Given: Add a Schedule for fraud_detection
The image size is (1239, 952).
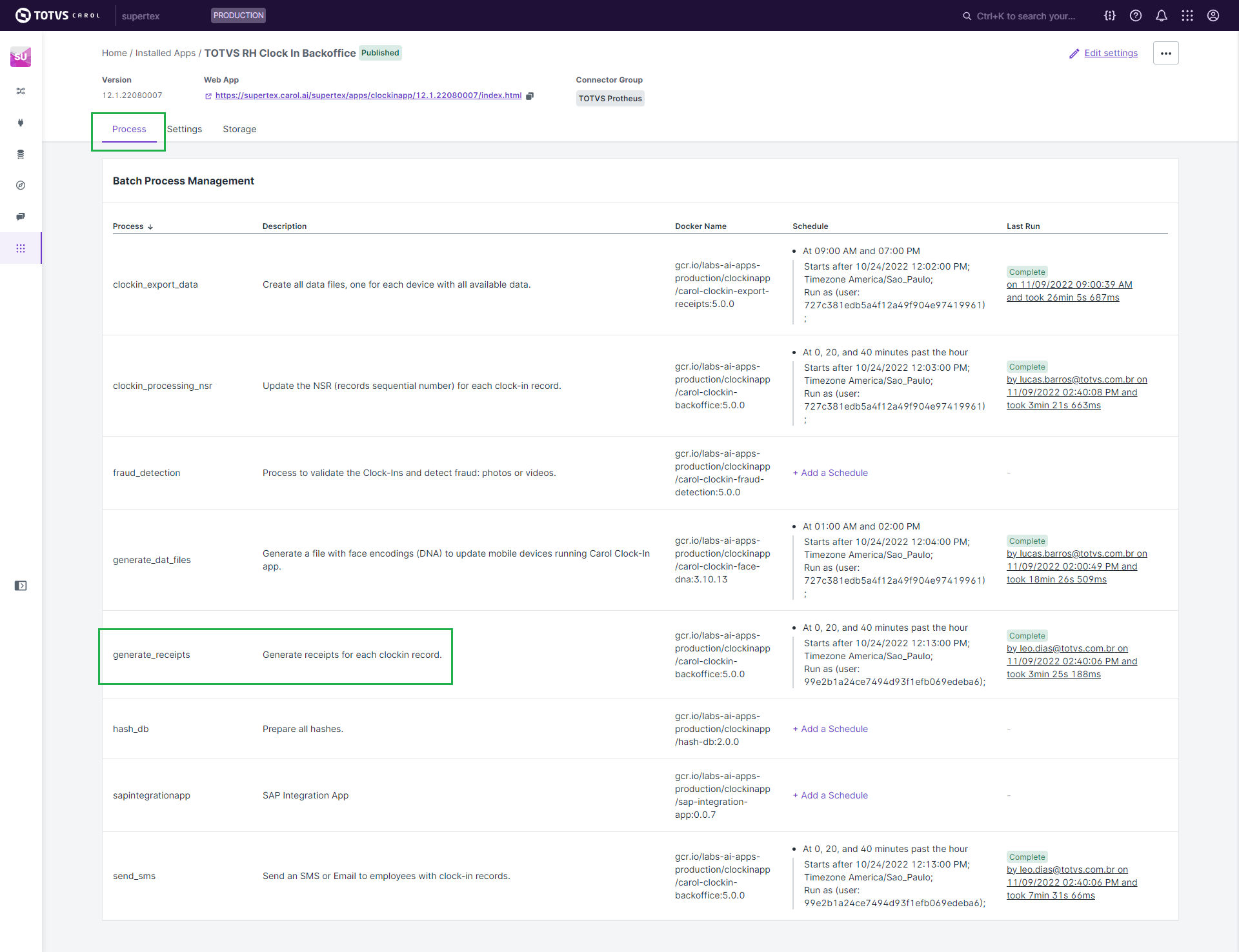Looking at the screenshot, I should coord(831,473).
